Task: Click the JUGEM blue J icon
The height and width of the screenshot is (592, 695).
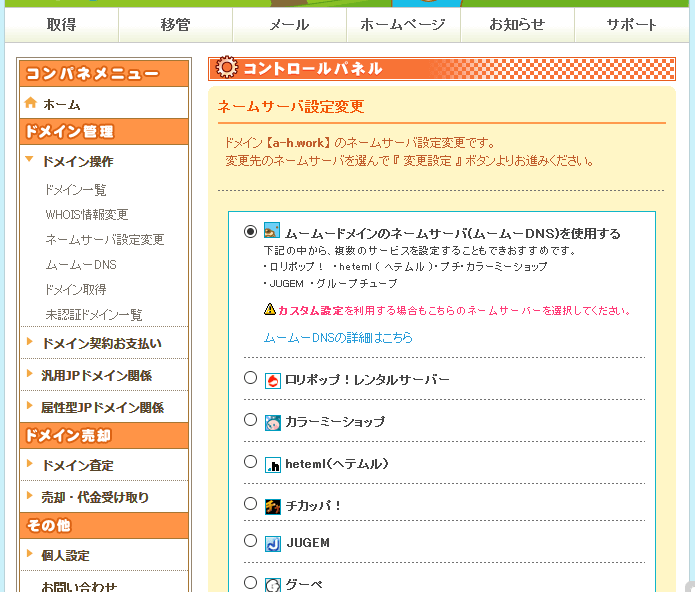Action: (x=273, y=544)
